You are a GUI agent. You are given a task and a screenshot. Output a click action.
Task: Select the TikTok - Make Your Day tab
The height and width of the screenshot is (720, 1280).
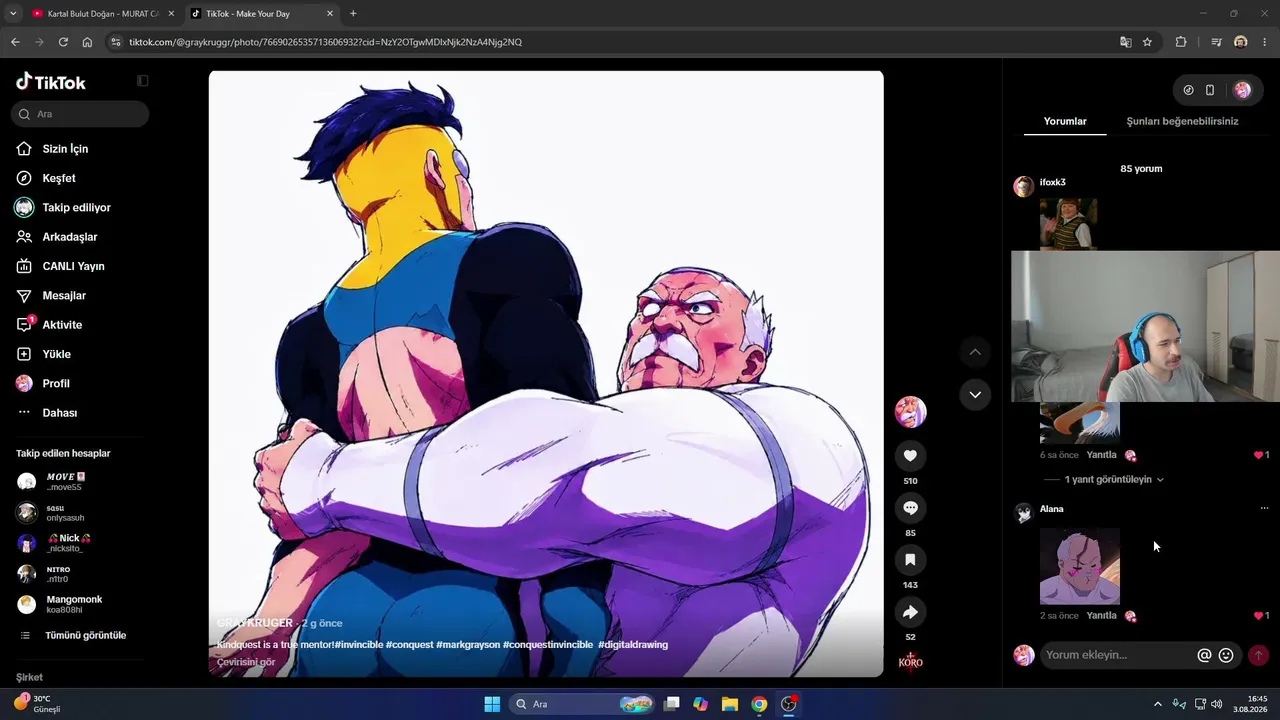coord(262,14)
